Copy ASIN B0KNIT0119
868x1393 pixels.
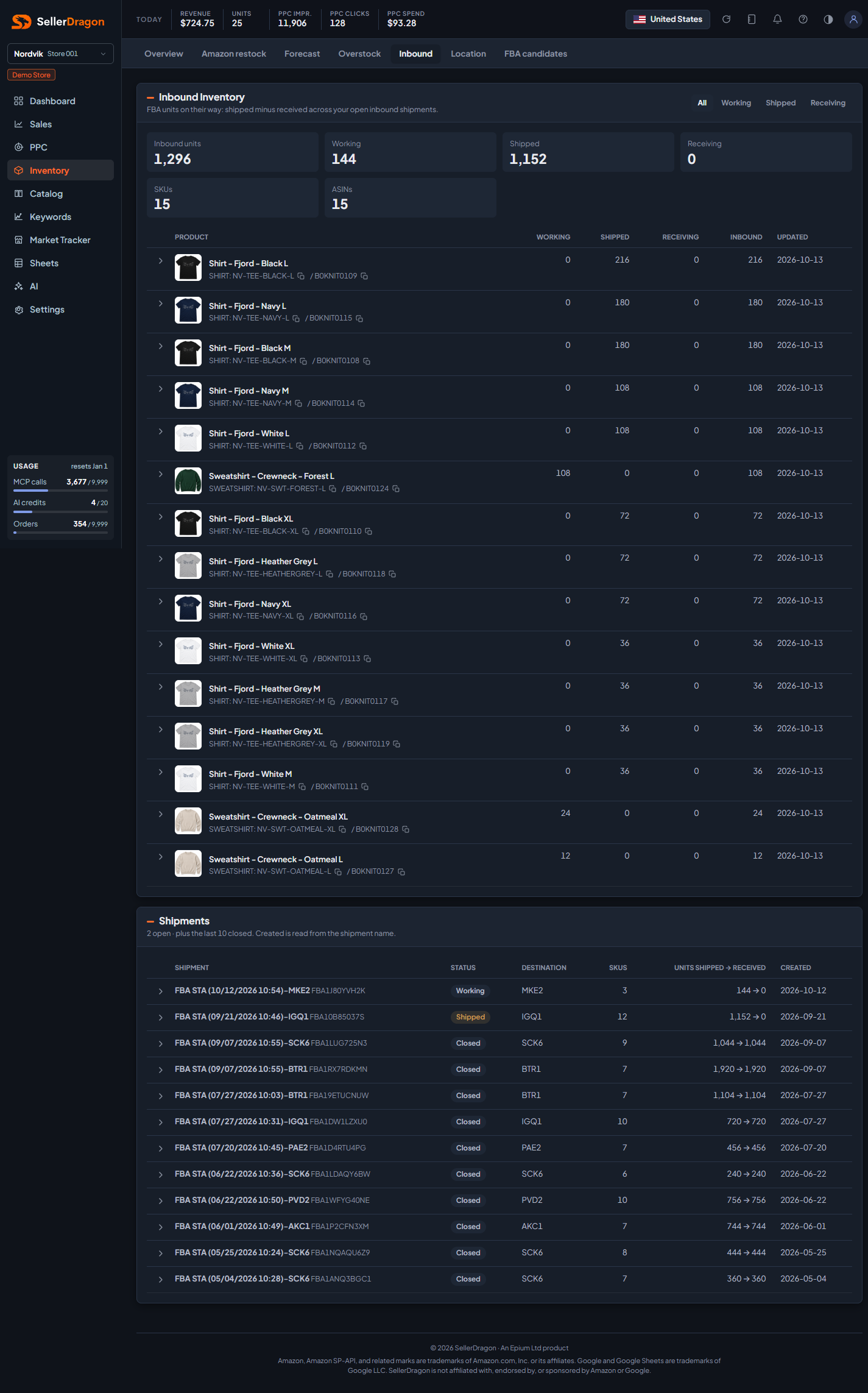(397, 744)
